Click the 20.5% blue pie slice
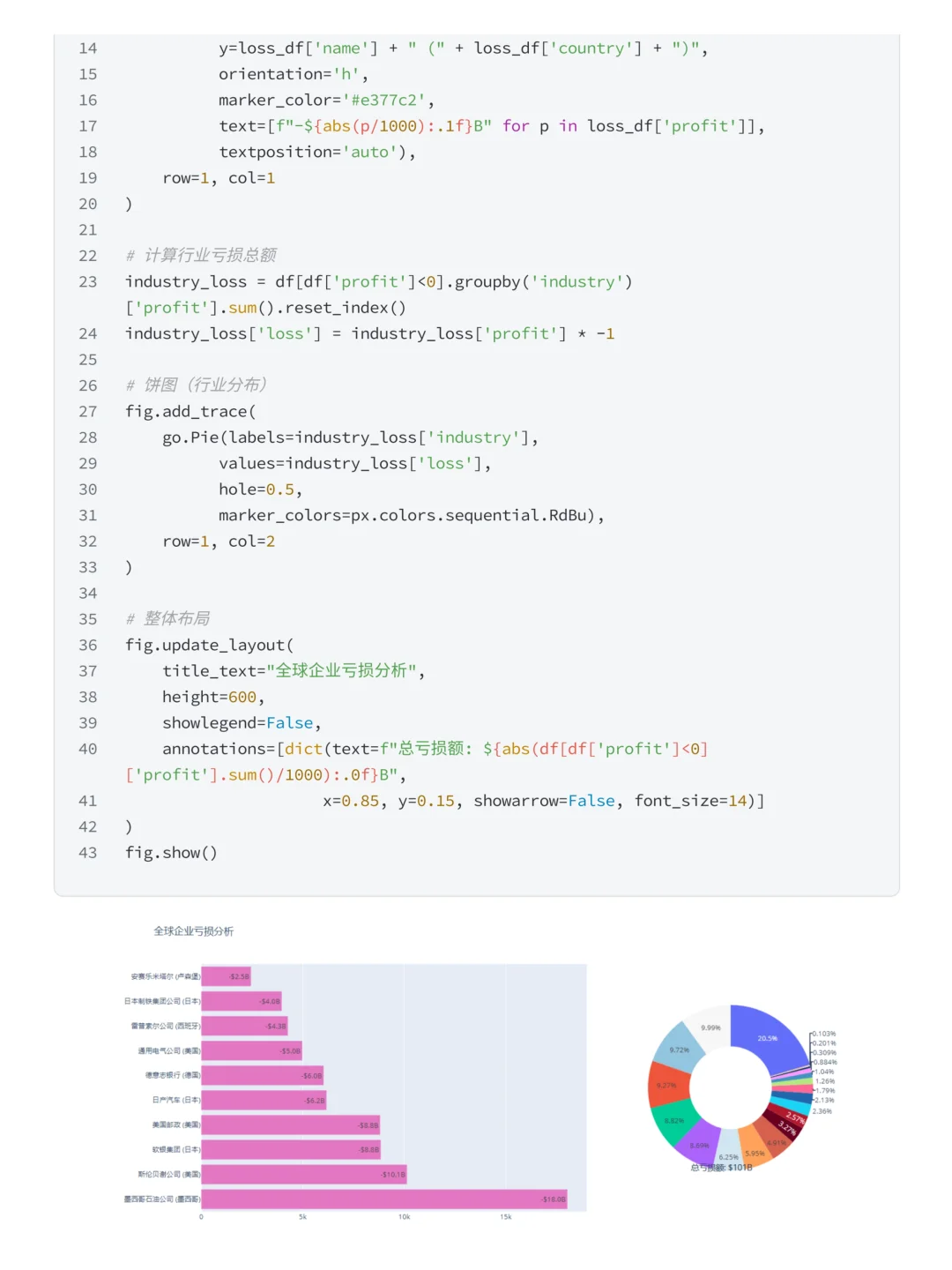This screenshot has width=952, height=1270. (x=769, y=1038)
